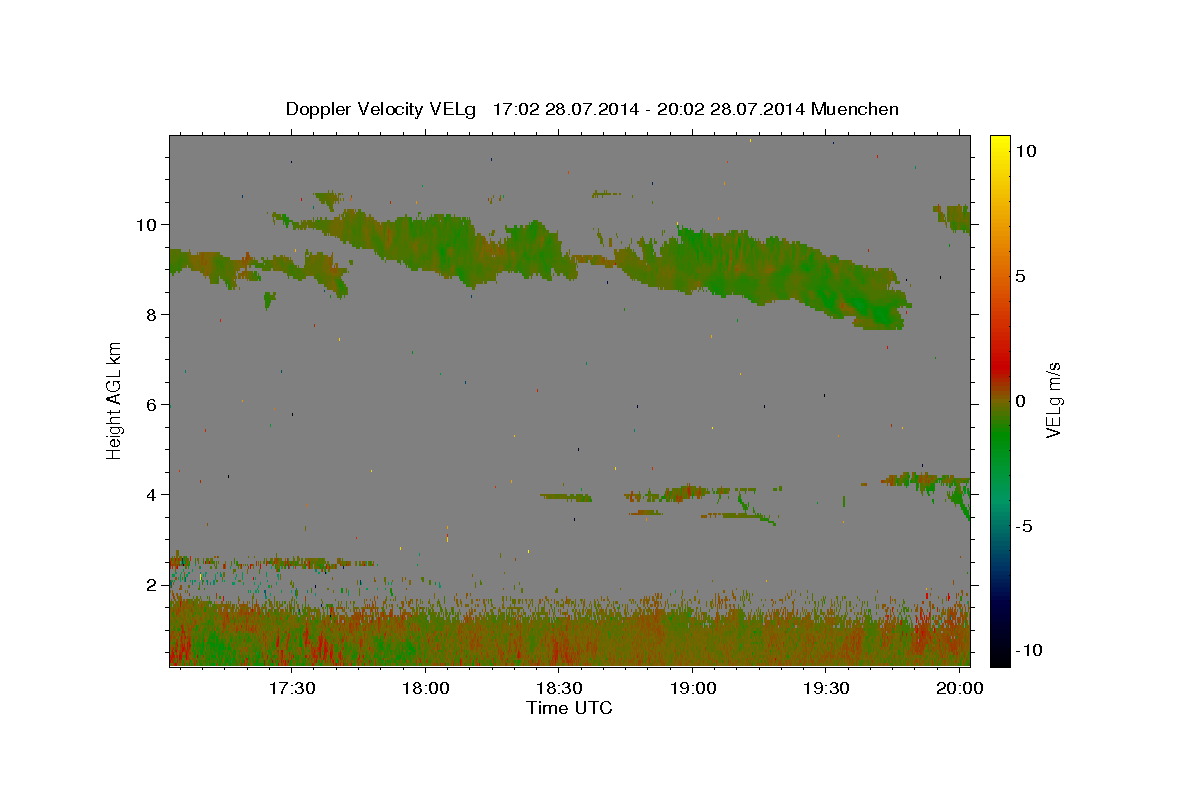Click the 19:30 time tick label
Viewport: 1200px width, 800px height.
click(827, 689)
